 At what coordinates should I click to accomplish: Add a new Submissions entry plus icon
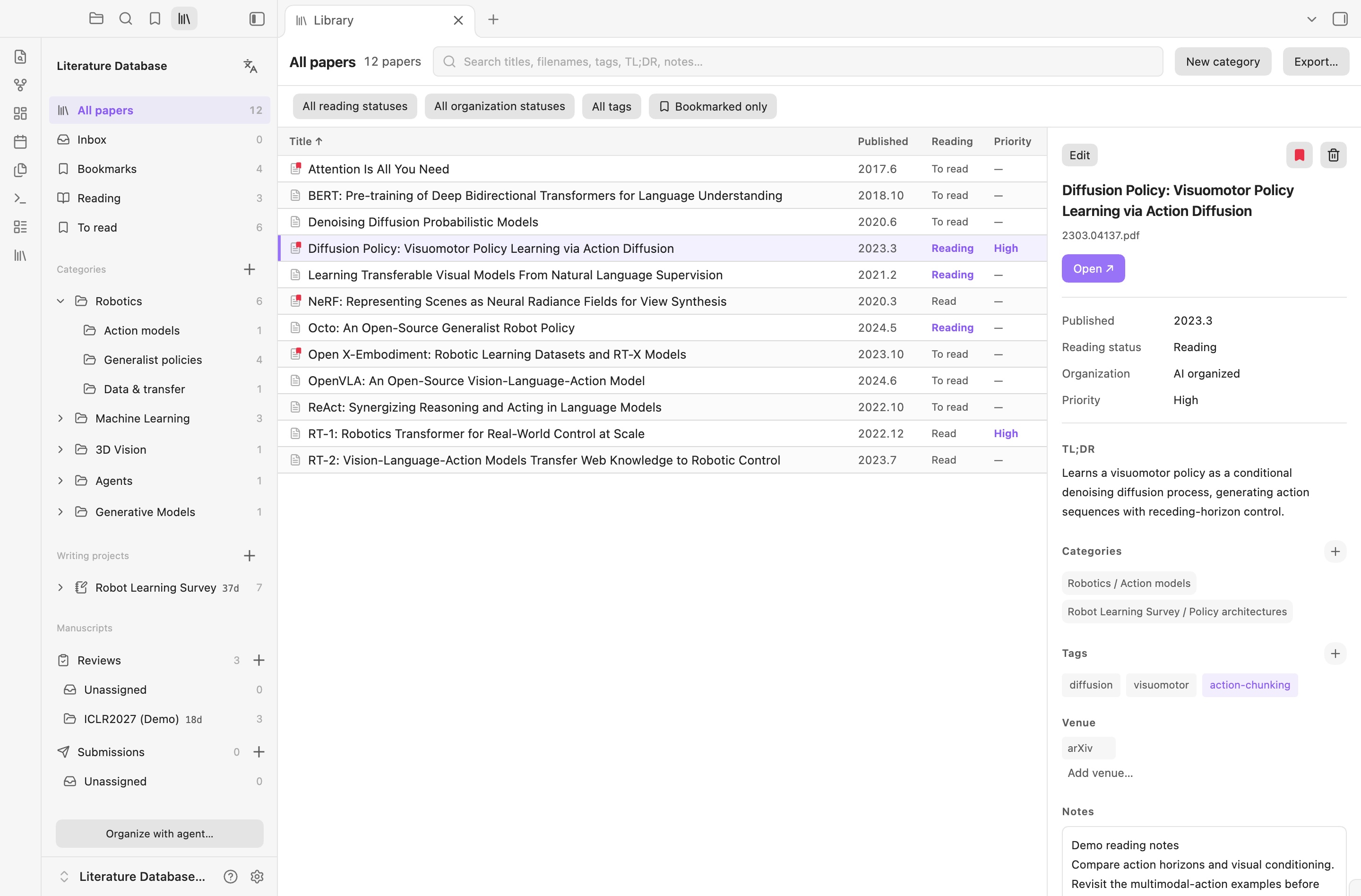pyautogui.click(x=259, y=752)
